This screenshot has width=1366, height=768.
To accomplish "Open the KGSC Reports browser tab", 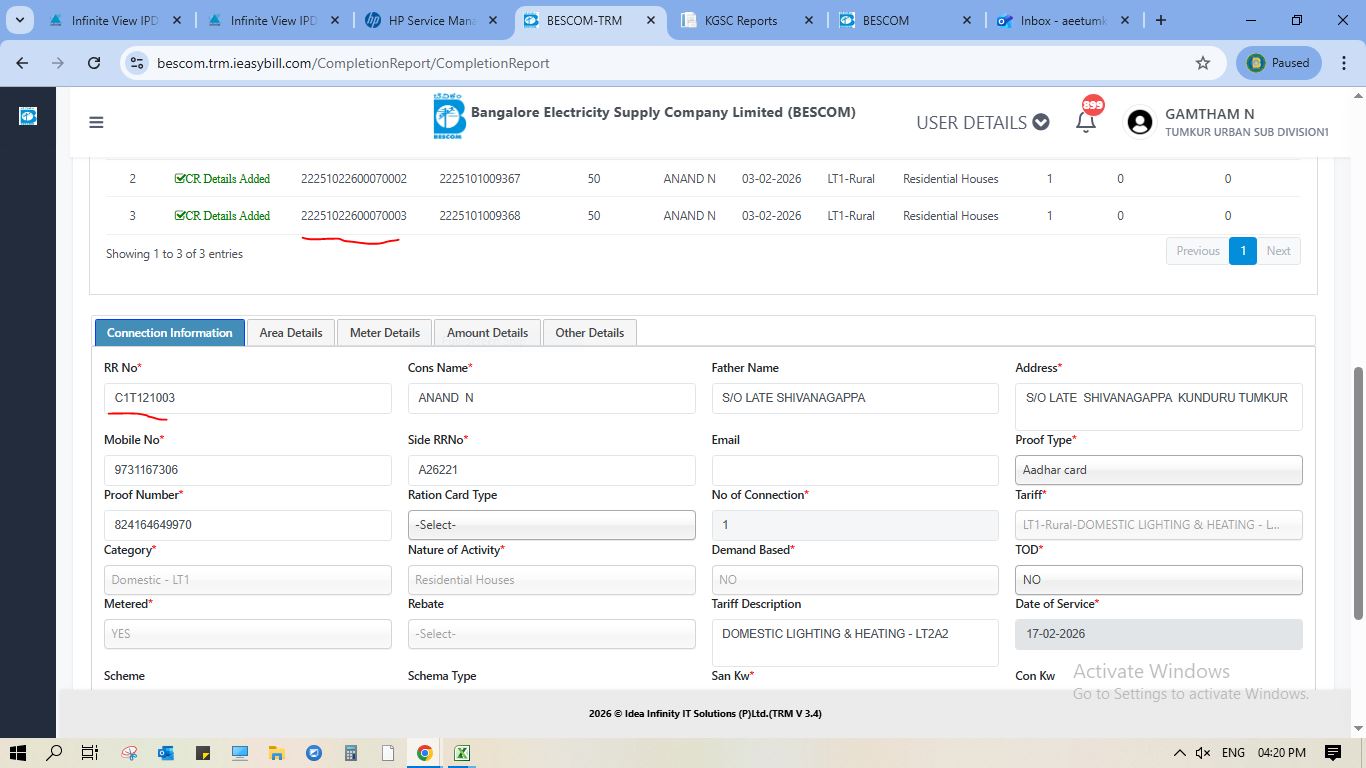I will point(742,20).
